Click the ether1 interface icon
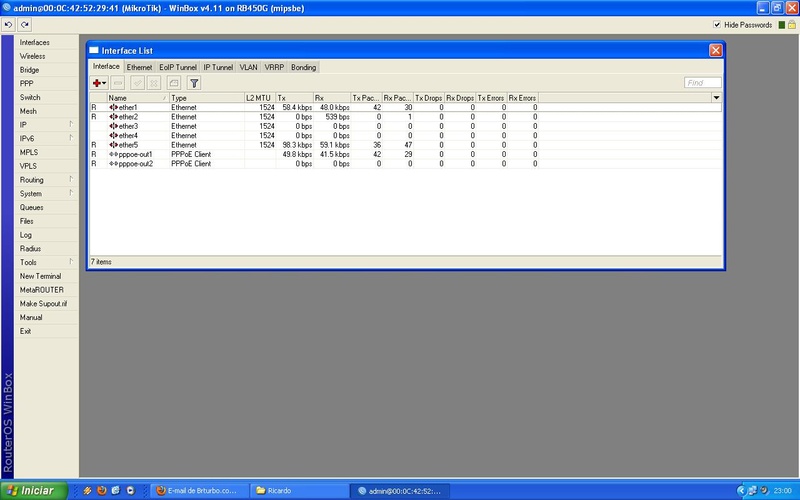 point(113,107)
